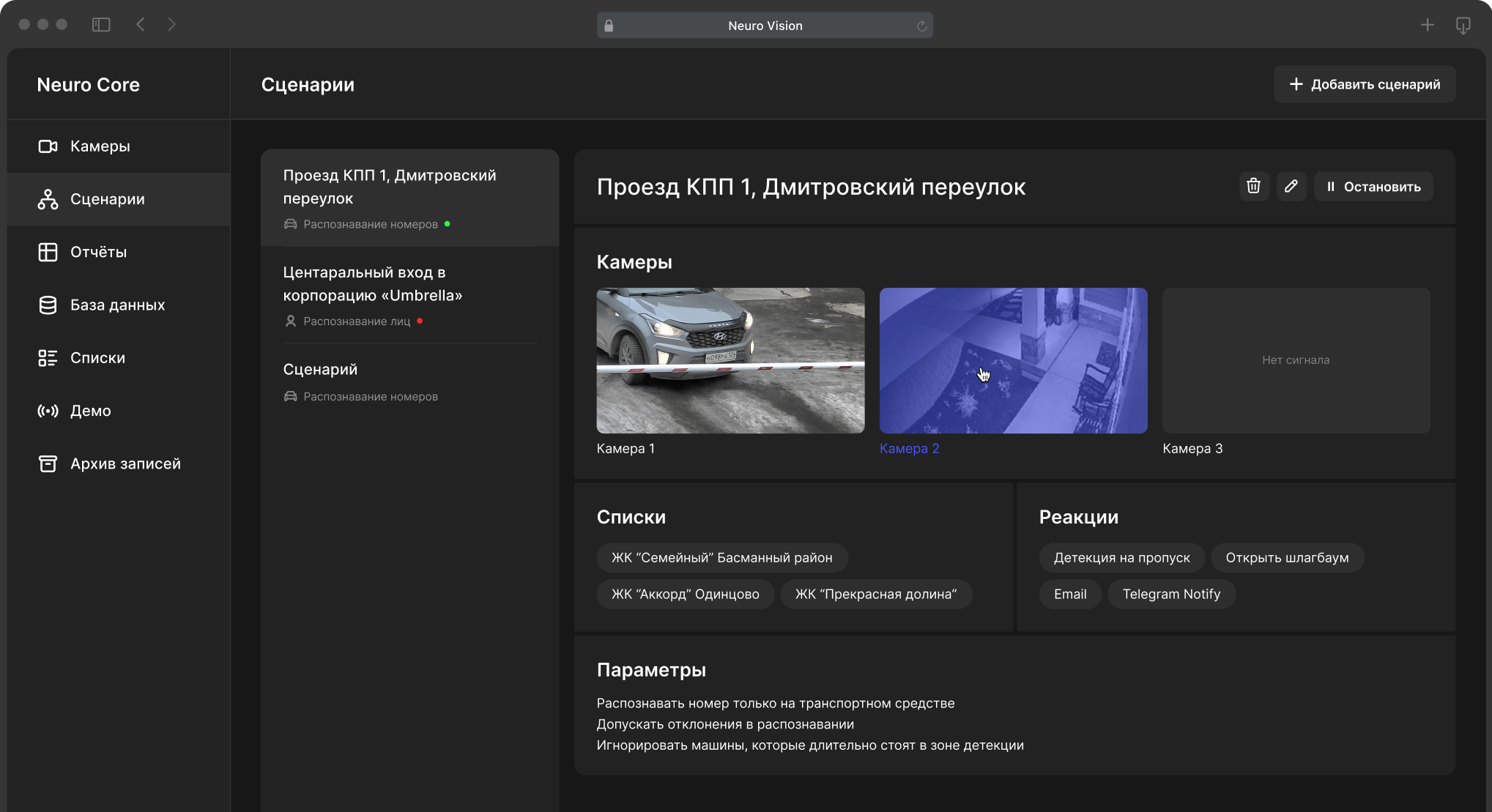Select the Umbrella corporation entrance scenario
The width and height of the screenshot is (1492, 812).
coord(372,284)
